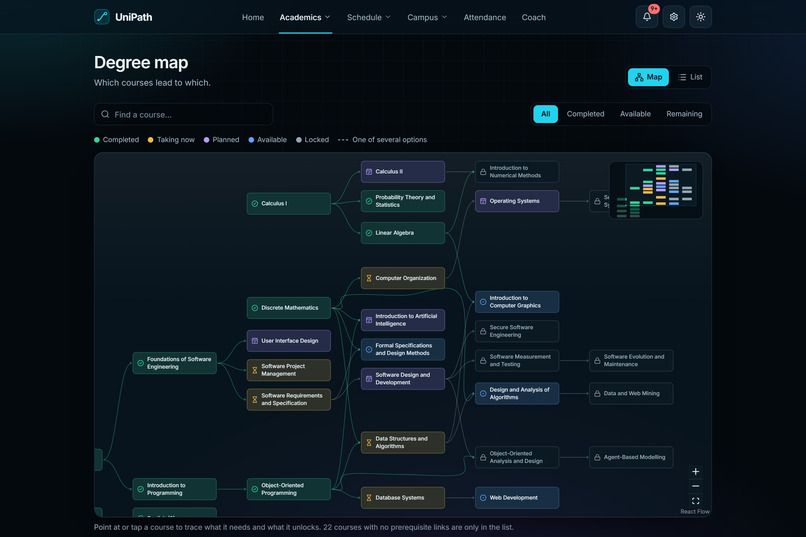Select Object-Oriented Analysis and Design node

coord(517,457)
